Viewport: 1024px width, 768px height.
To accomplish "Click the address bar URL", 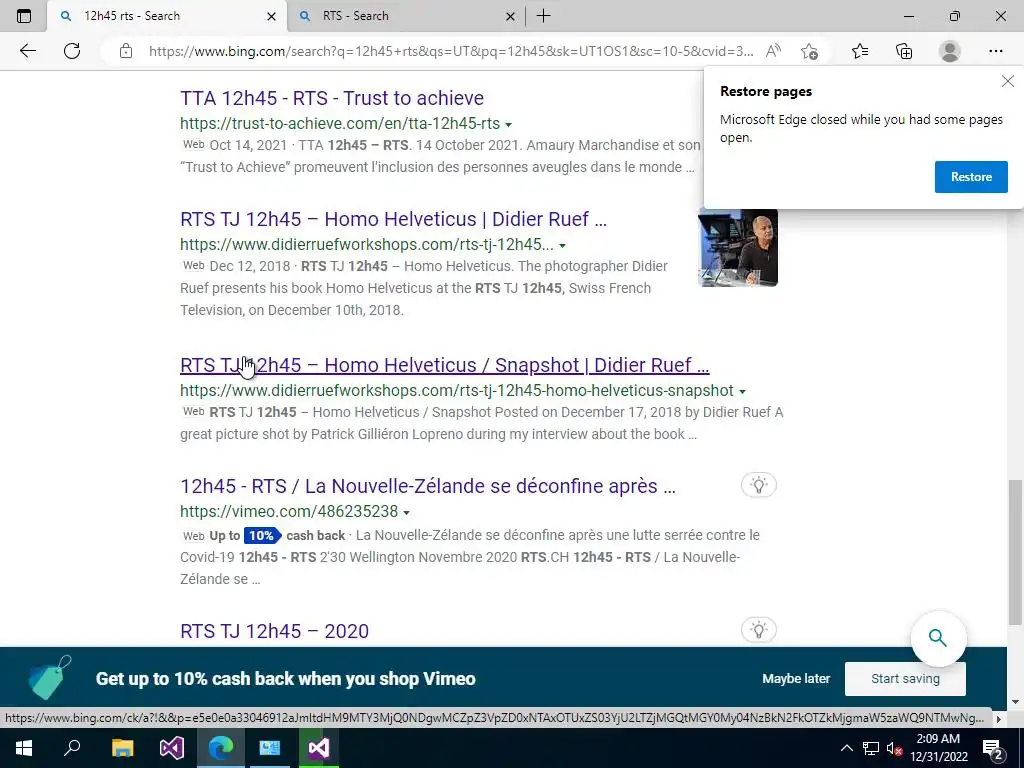I will point(451,51).
